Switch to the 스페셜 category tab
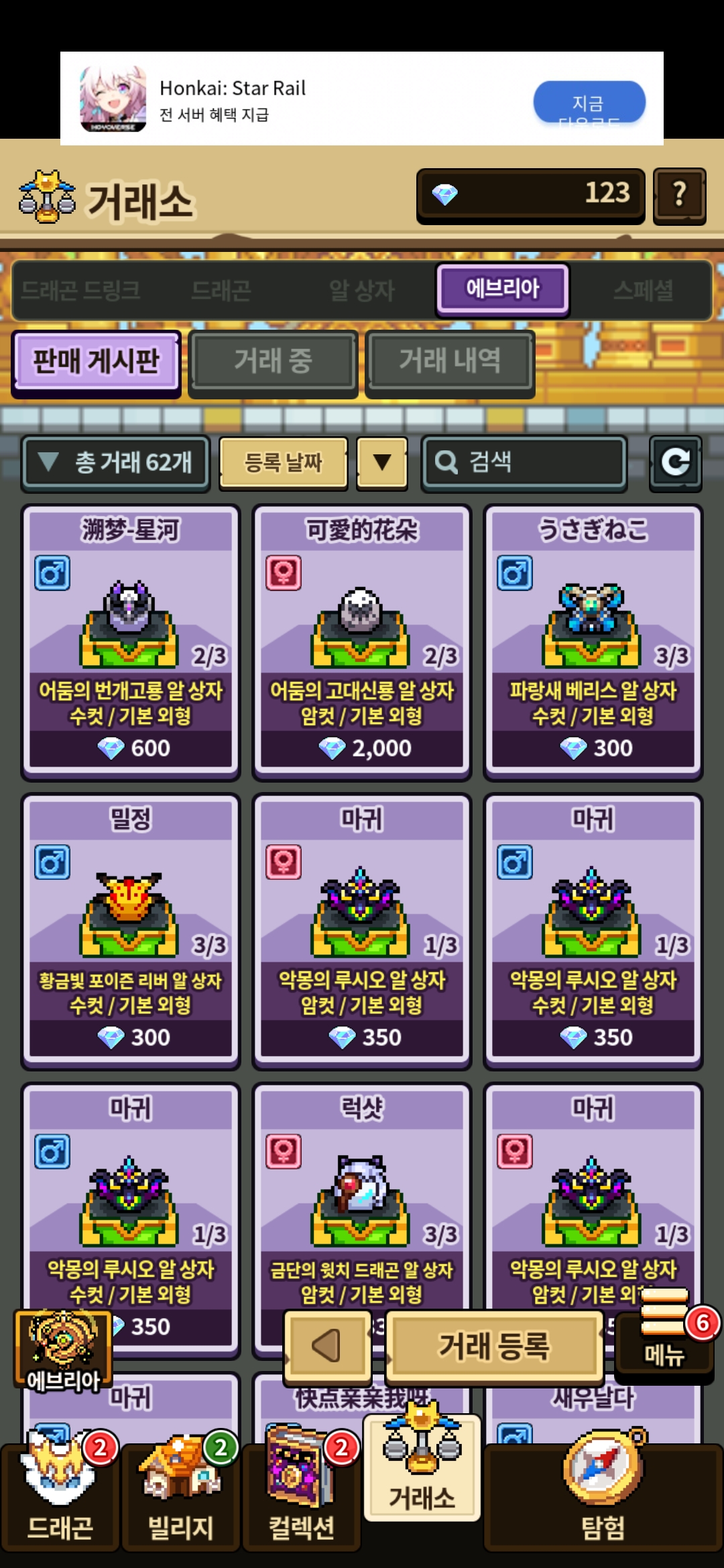The width and height of the screenshot is (724, 1568). click(x=643, y=290)
